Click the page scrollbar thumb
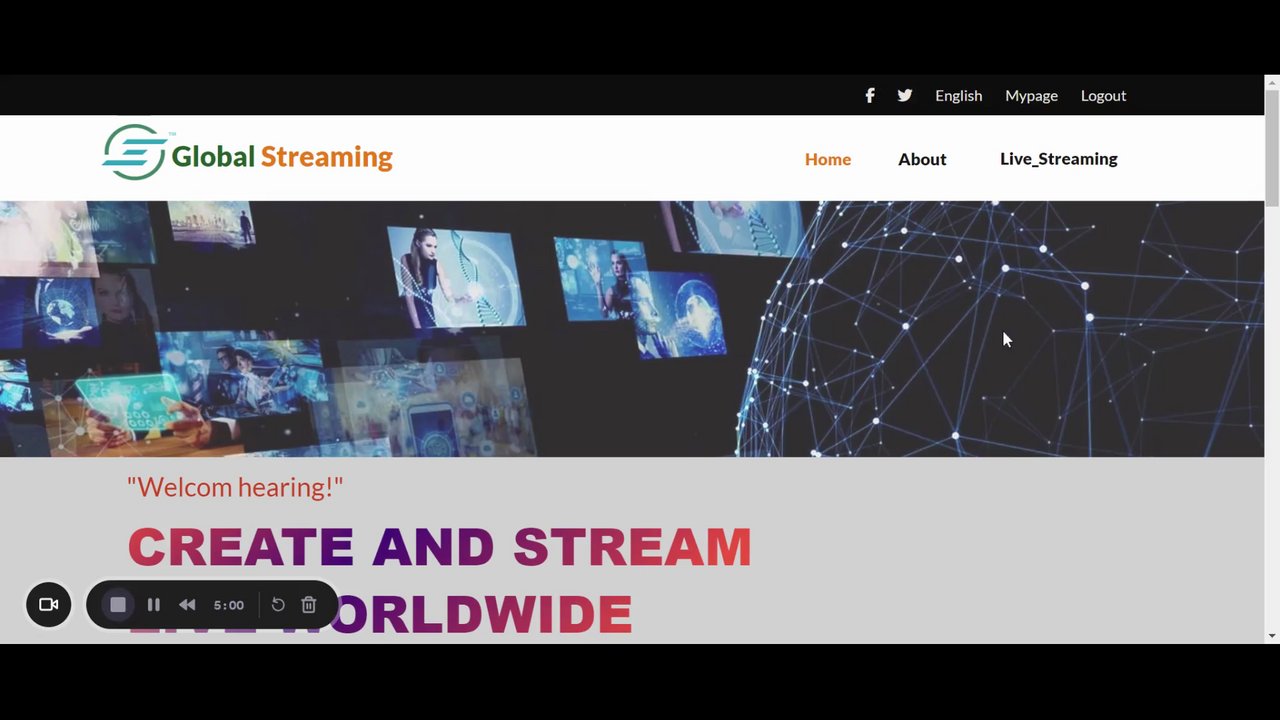 (1272, 147)
